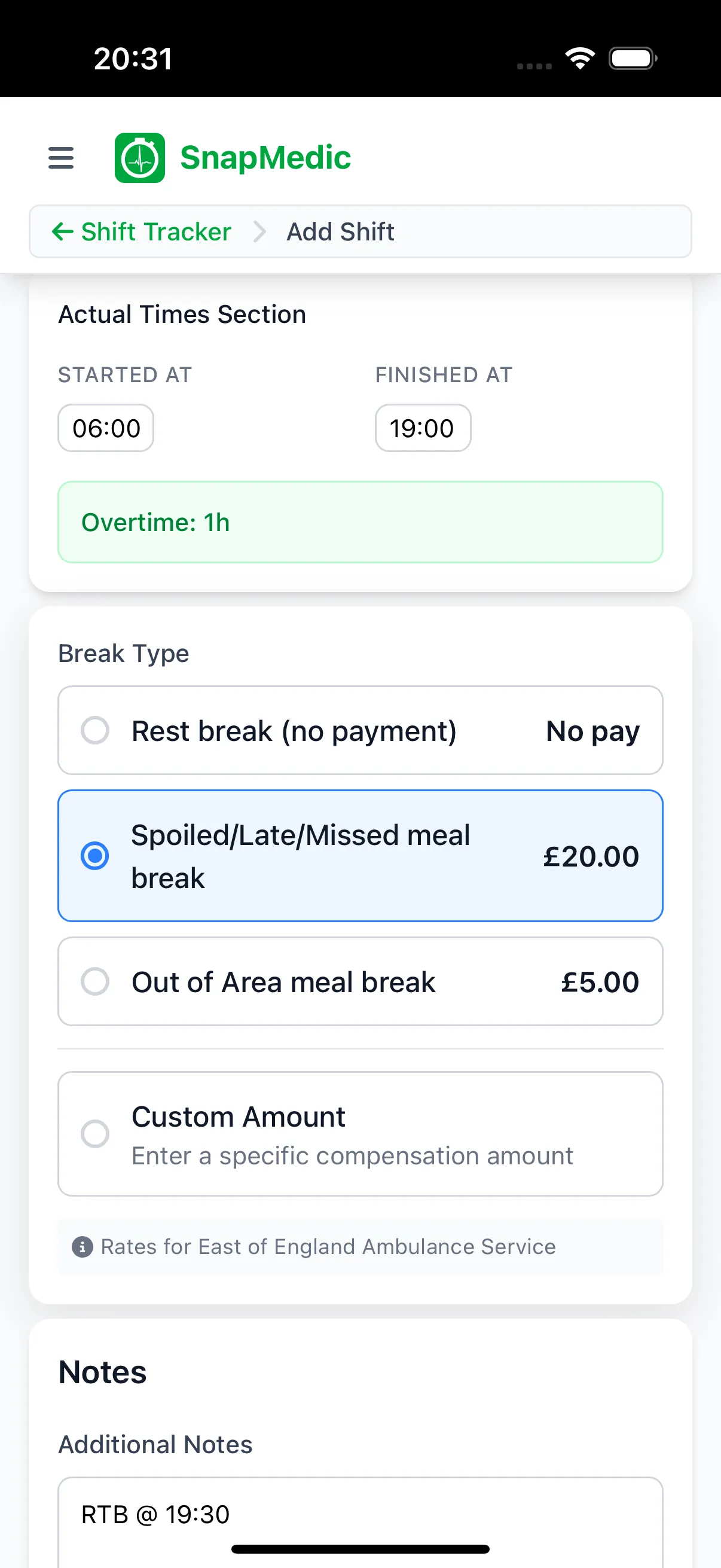721x1568 pixels.
Task: Click the back arrow beside Shift Tracker
Action: coord(63,232)
